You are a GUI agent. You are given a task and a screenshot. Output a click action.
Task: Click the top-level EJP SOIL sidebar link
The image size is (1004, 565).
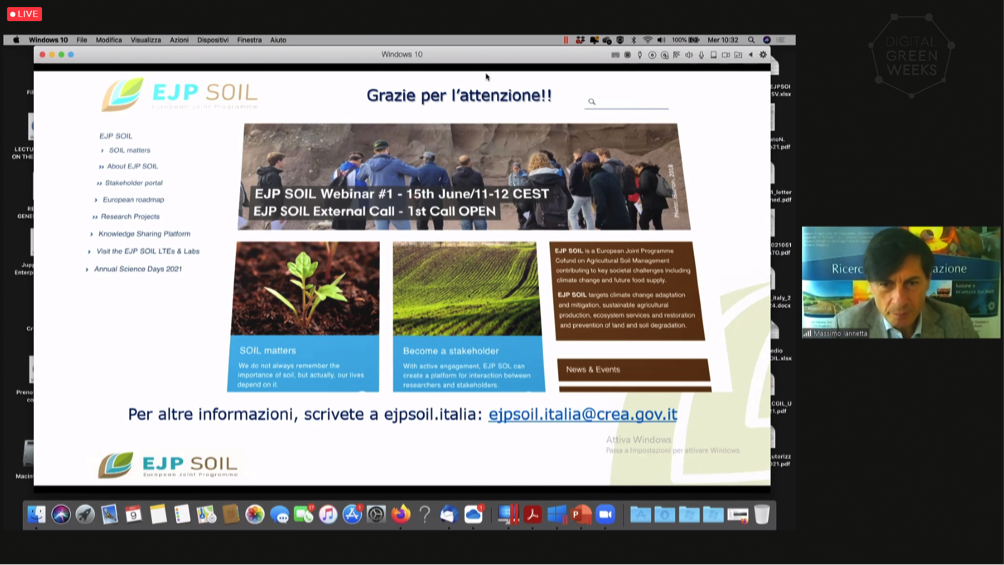(116, 136)
